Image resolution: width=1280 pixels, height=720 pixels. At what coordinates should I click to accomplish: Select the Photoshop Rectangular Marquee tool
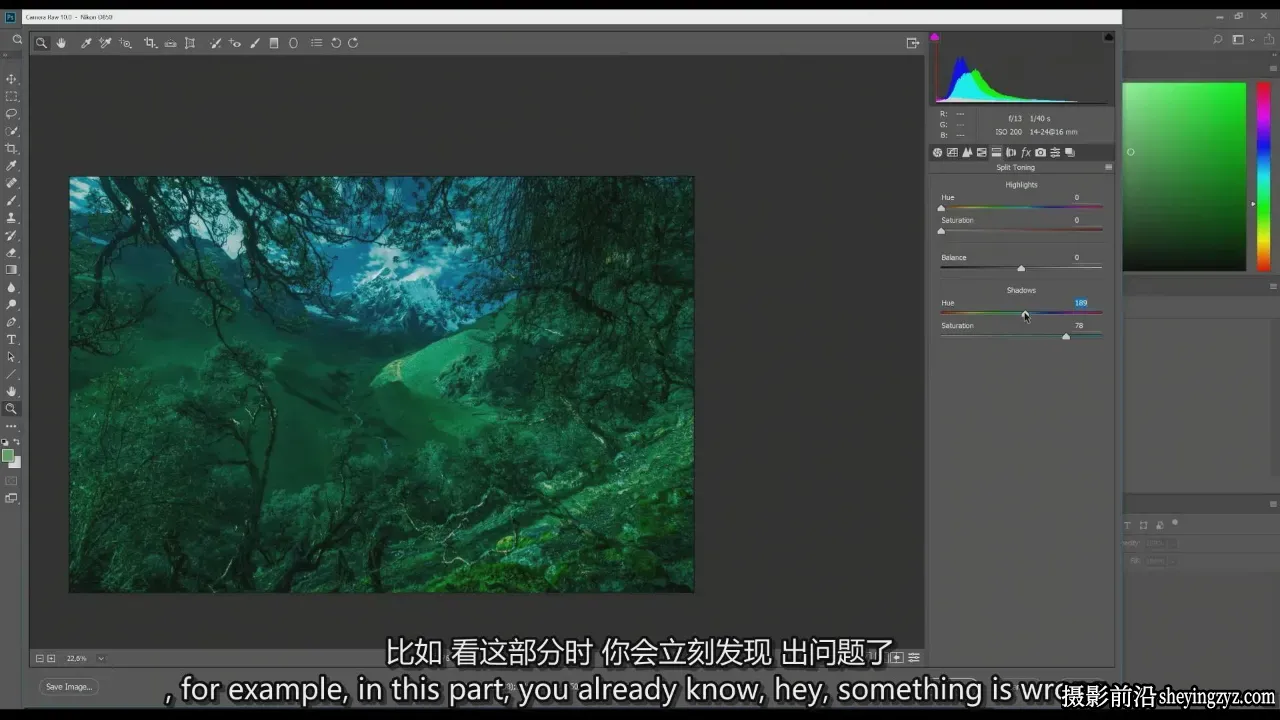coord(12,97)
